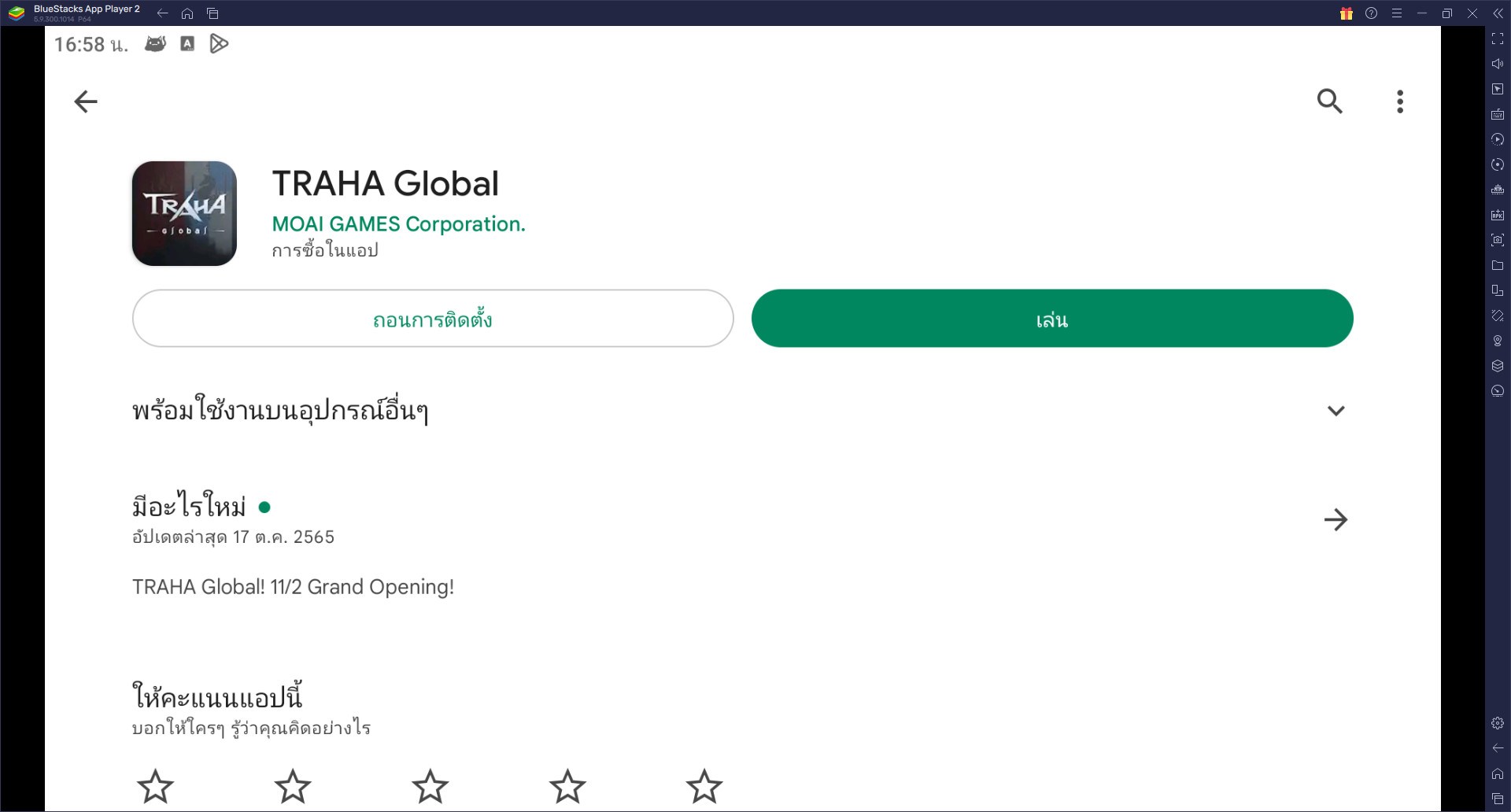Toggle fullscreen from the sidebar
This screenshot has width=1511, height=812.
coord(1498,39)
